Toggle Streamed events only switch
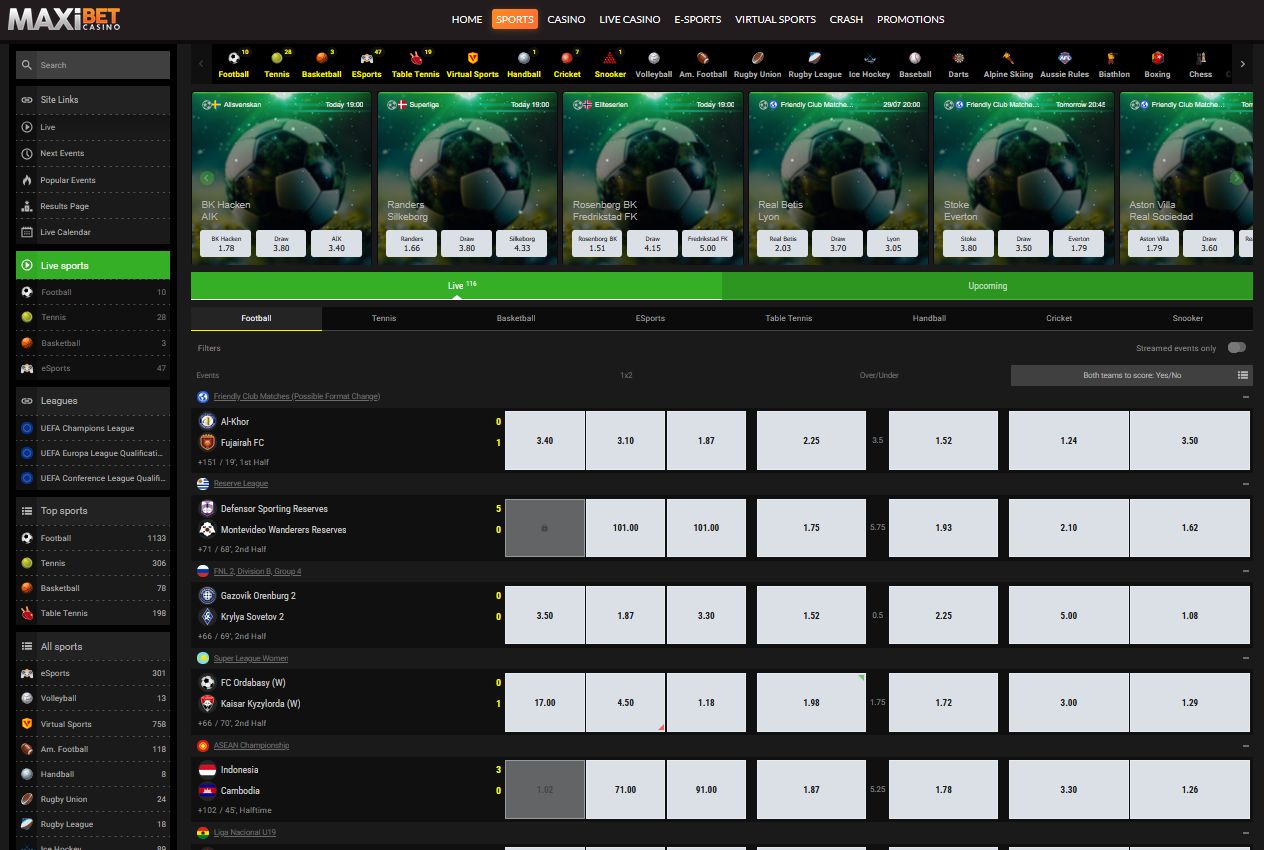Viewport: 1264px width, 850px height. tap(1237, 348)
